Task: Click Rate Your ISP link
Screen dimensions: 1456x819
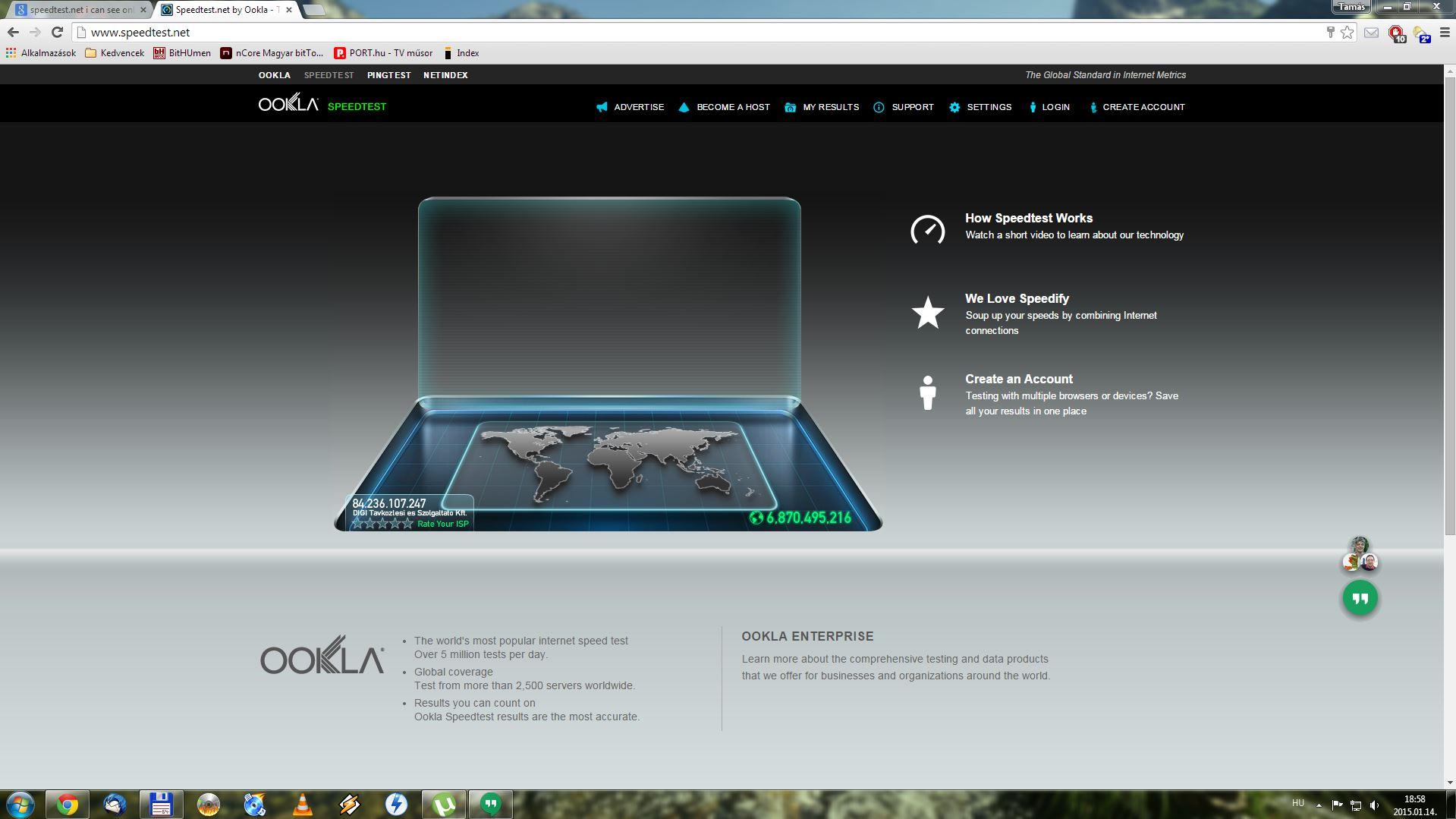Action: [x=443, y=524]
